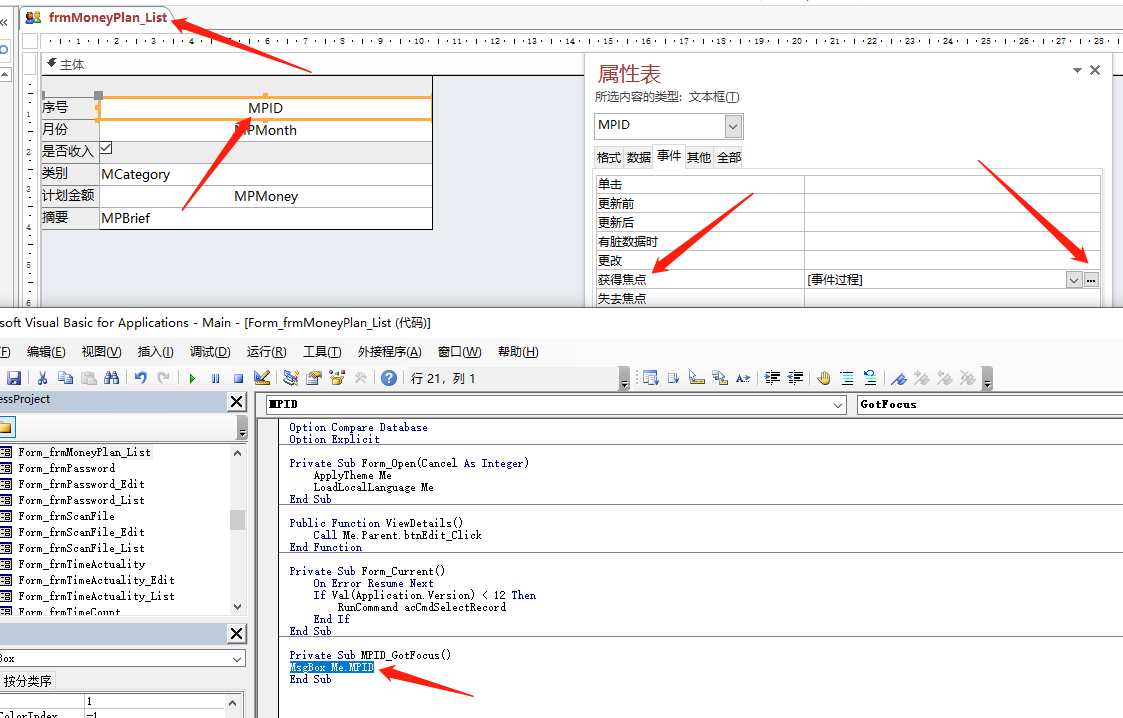
Task: Select Form_frmTimeActuality in project tree
Action: coord(82,564)
